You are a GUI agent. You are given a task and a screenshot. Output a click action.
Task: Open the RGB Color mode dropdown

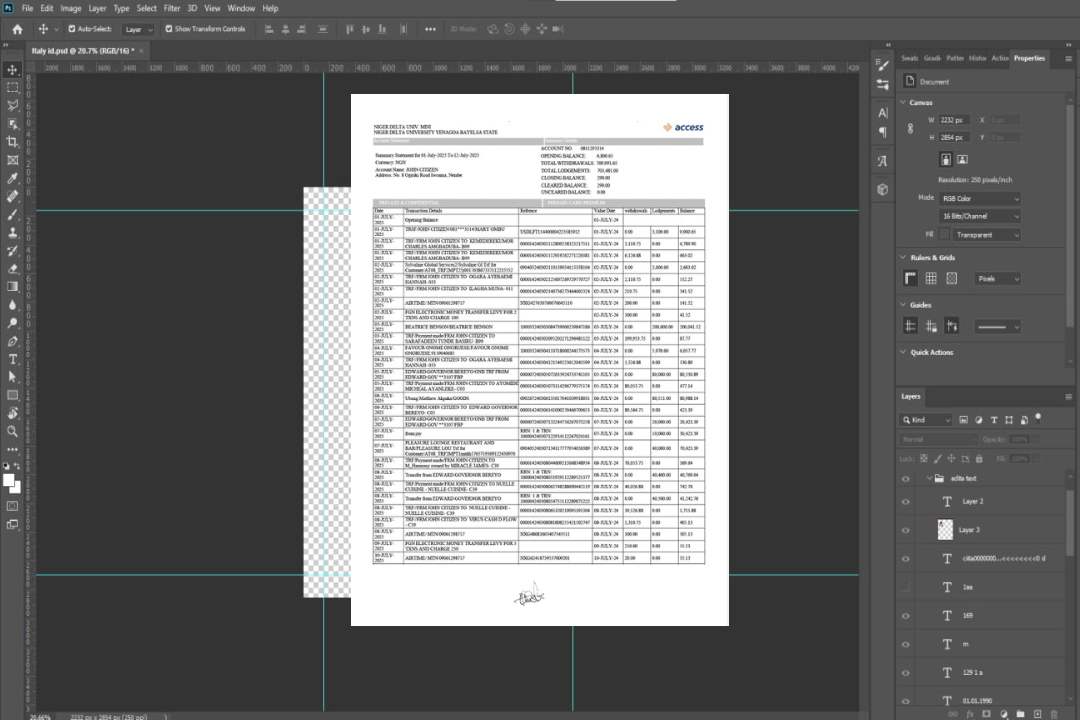(979, 198)
